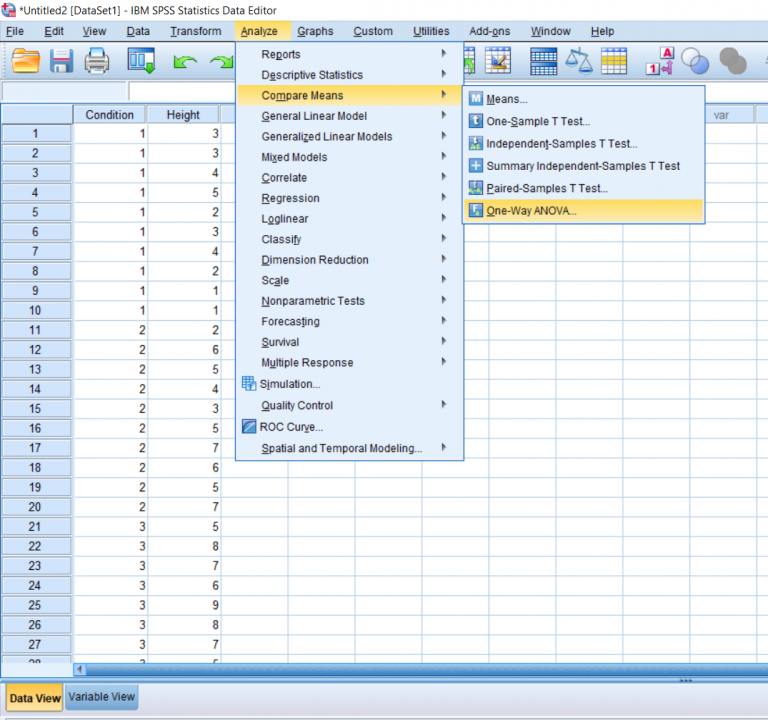The image size is (768, 720).
Task: Expand Generalized Linear Models submenu
Action: [x=349, y=137]
